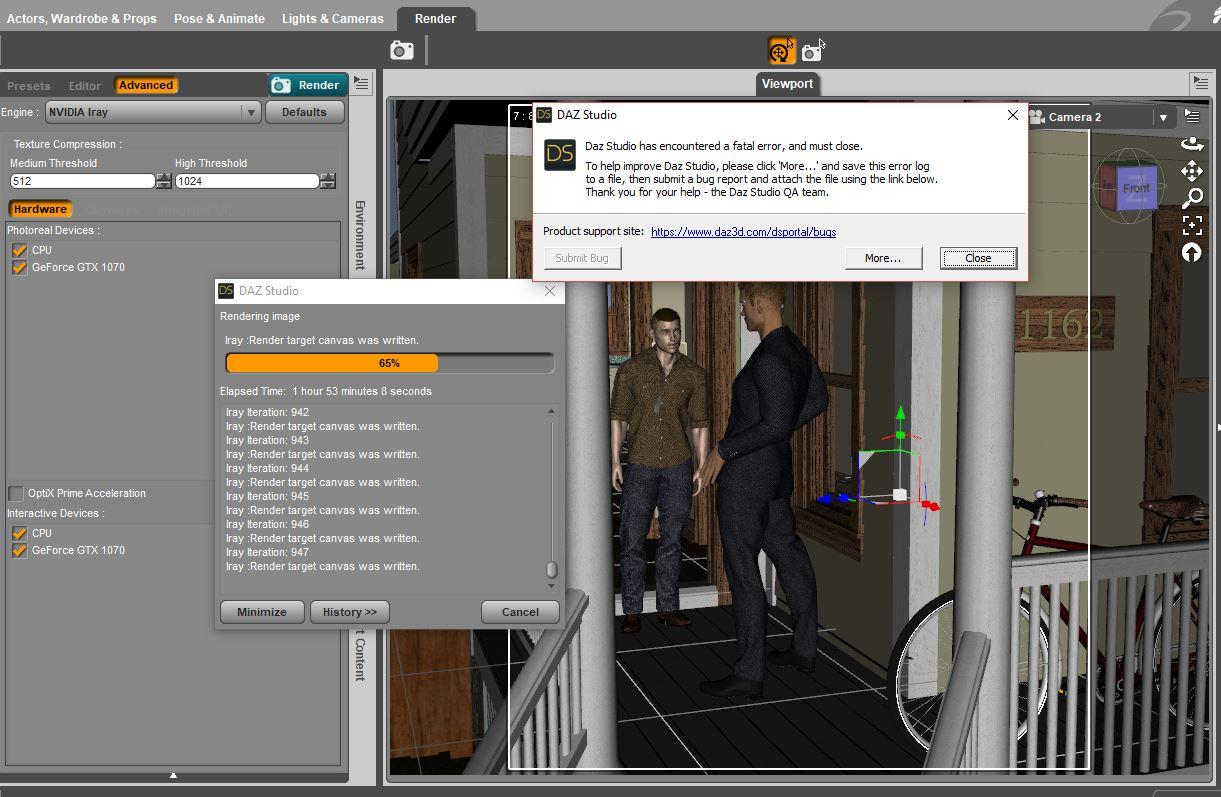Open the Viewport pane options menu icon
1221x797 pixels.
click(x=1200, y=82)
